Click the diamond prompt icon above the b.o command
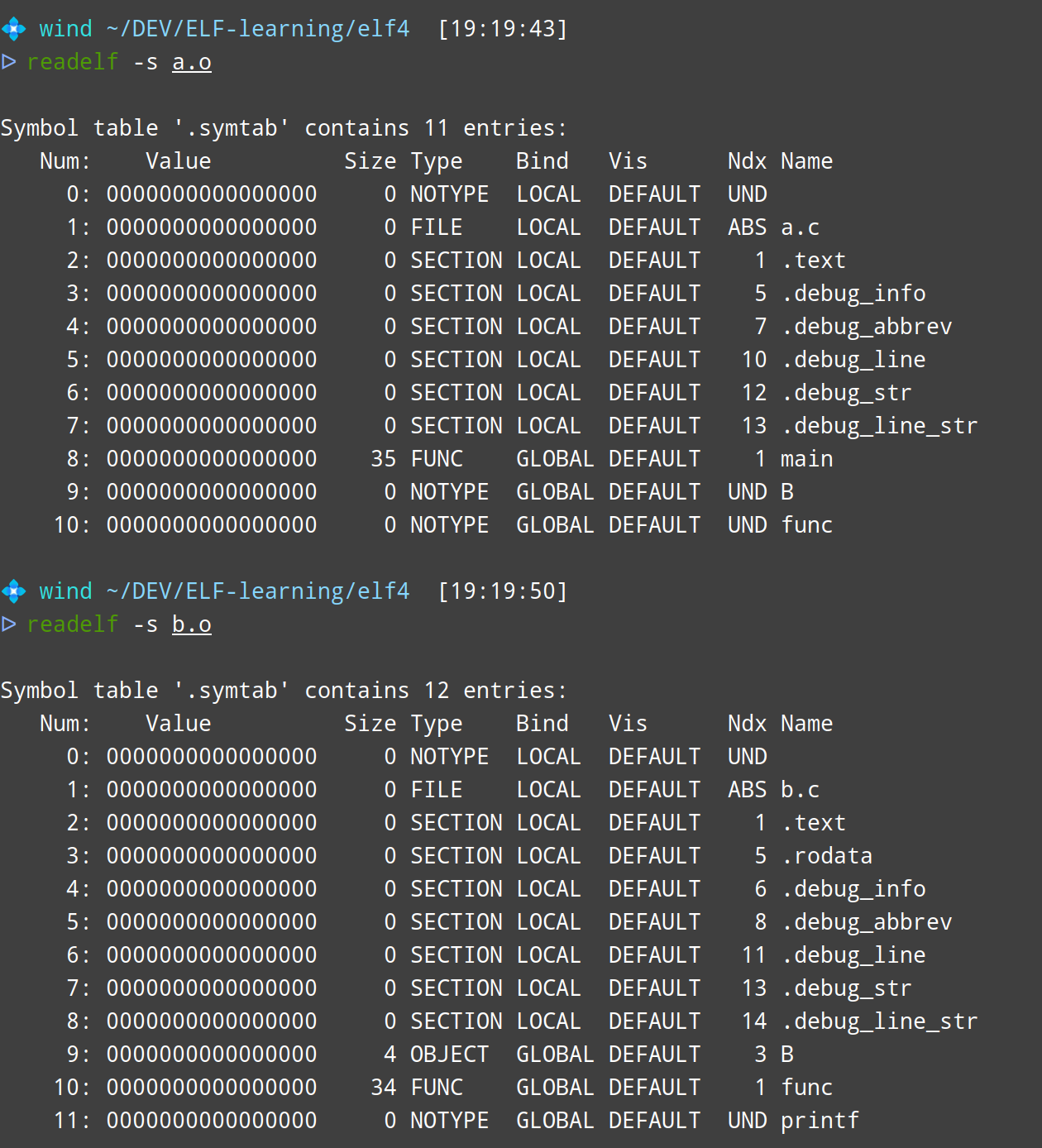 pyautogui.click(x=14, y=591)
